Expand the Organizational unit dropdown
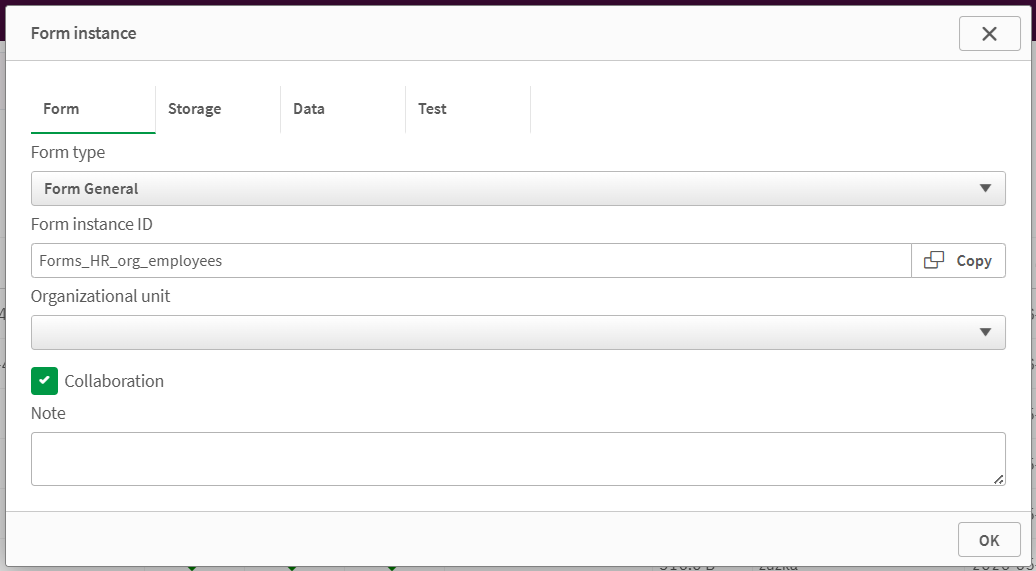This screenshot has width=1036, height=571. tap(518, 332)
